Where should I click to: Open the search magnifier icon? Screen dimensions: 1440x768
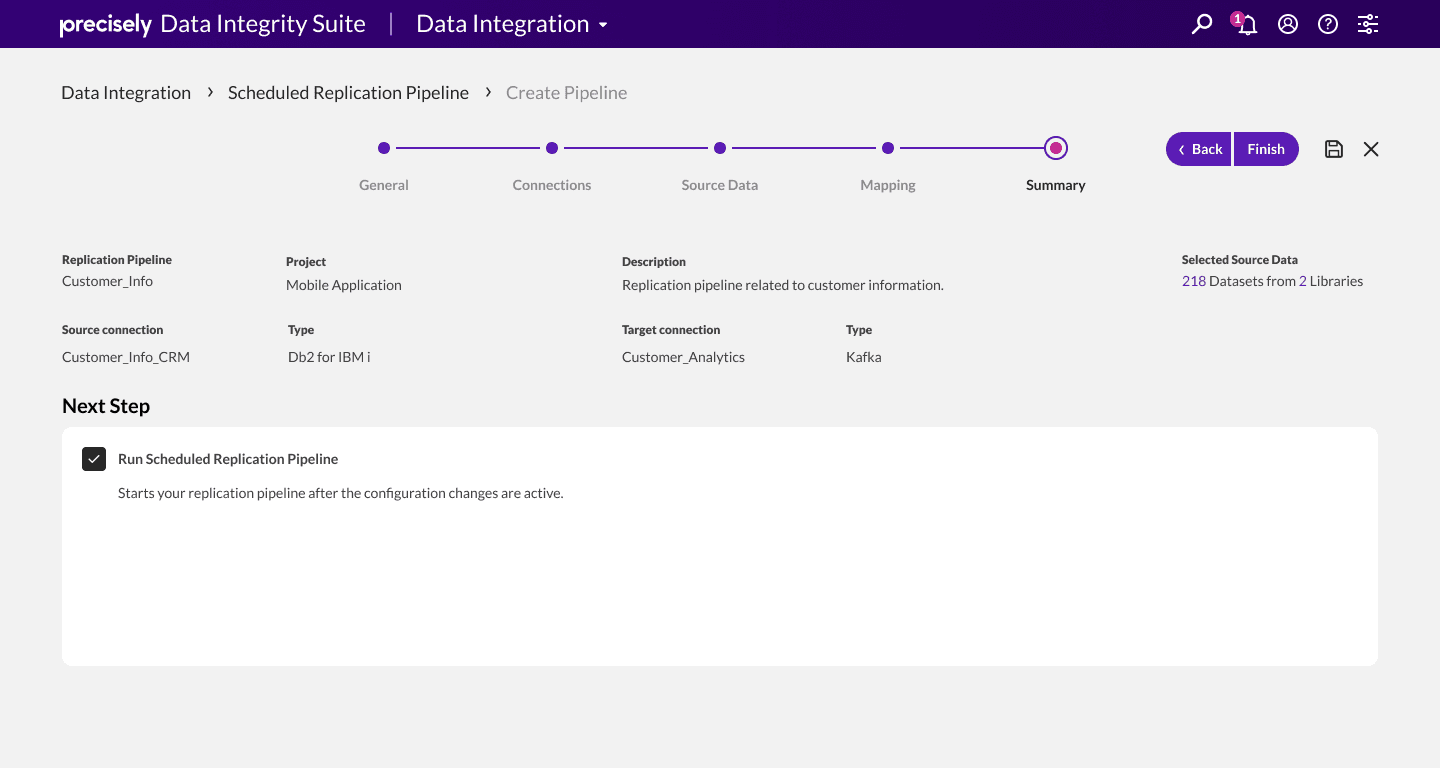click(x=1202, y=24)
